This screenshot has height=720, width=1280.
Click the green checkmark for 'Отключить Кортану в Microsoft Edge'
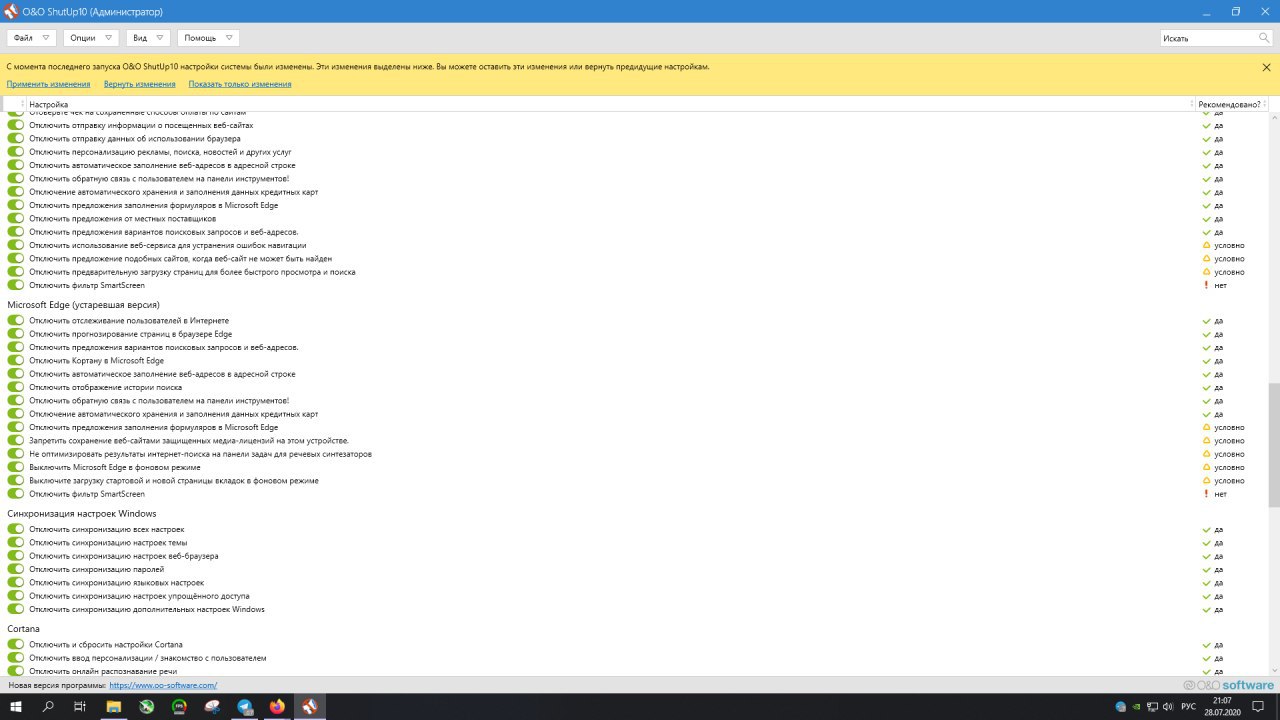[1206, 361]
